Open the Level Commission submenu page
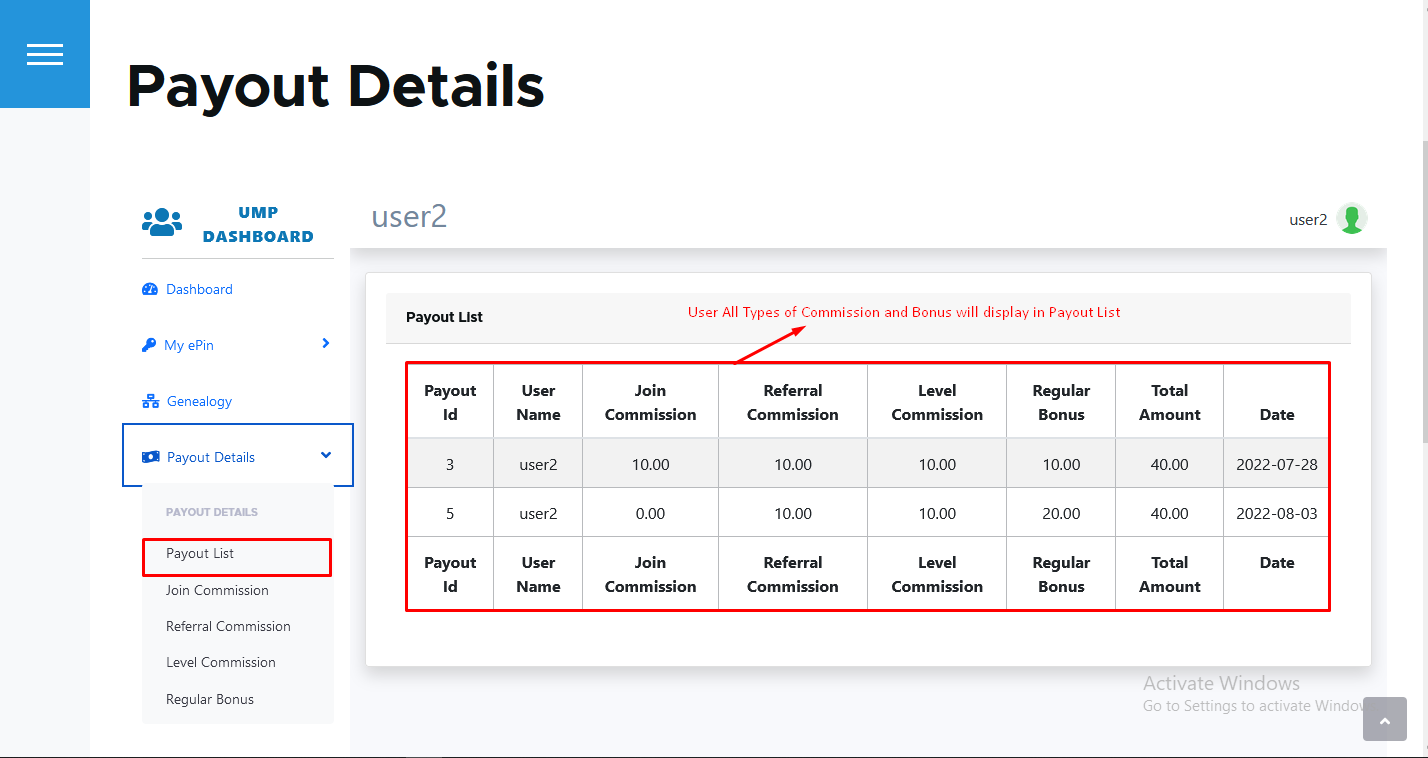 click(x=220, y=662)
